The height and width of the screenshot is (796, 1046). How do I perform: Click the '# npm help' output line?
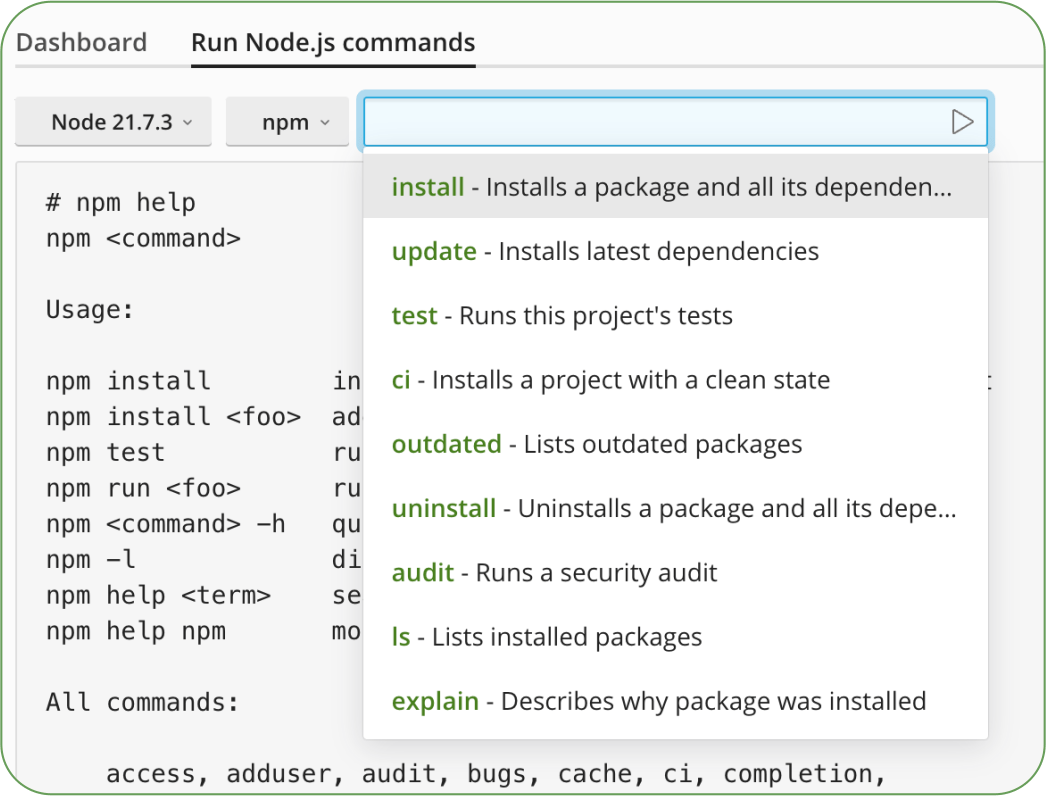pyautogui.click(x=121, y=202)
